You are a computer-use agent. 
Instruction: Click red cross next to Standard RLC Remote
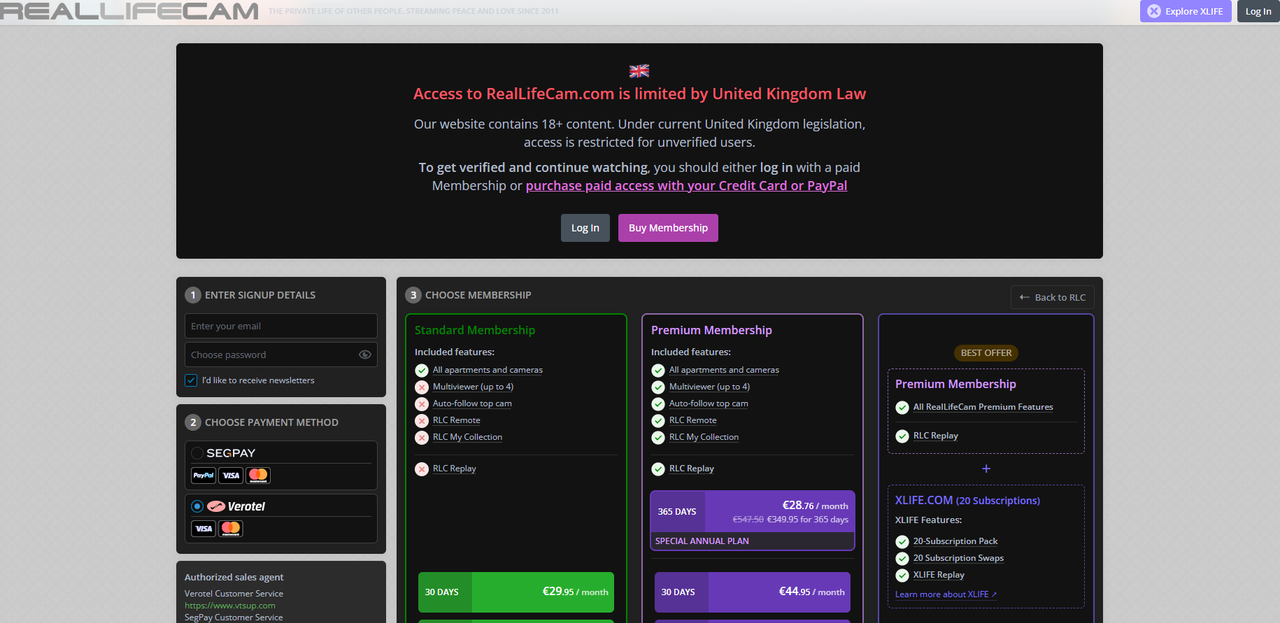422,420
